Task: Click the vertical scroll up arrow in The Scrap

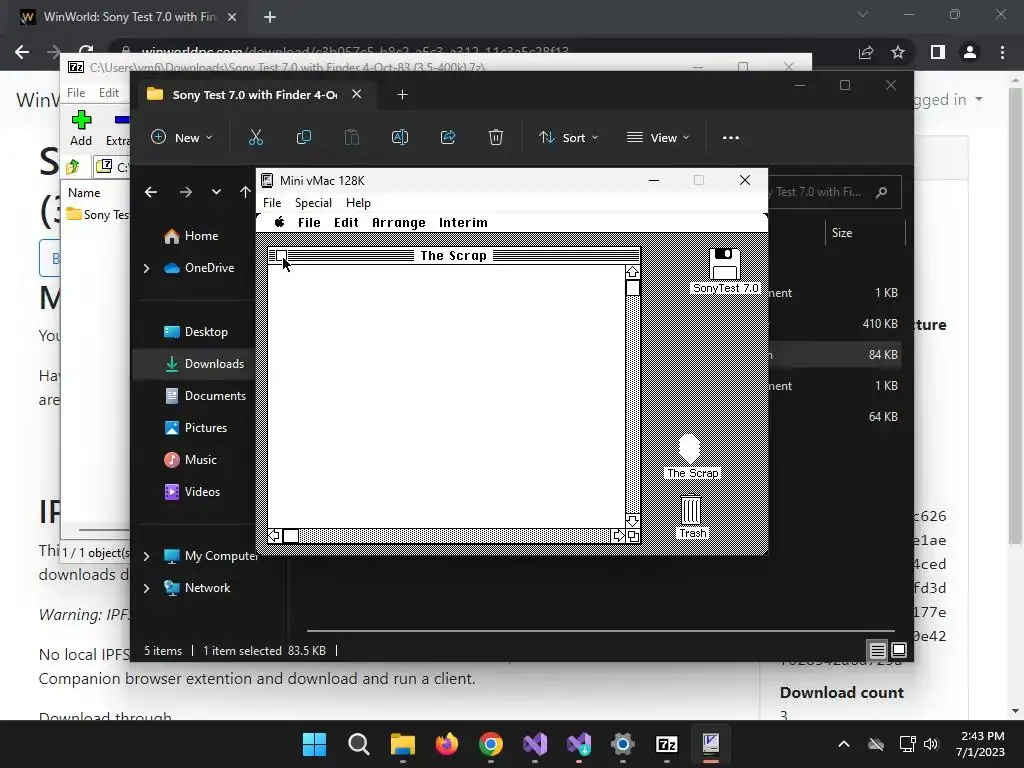Action: tap(632, 272)
